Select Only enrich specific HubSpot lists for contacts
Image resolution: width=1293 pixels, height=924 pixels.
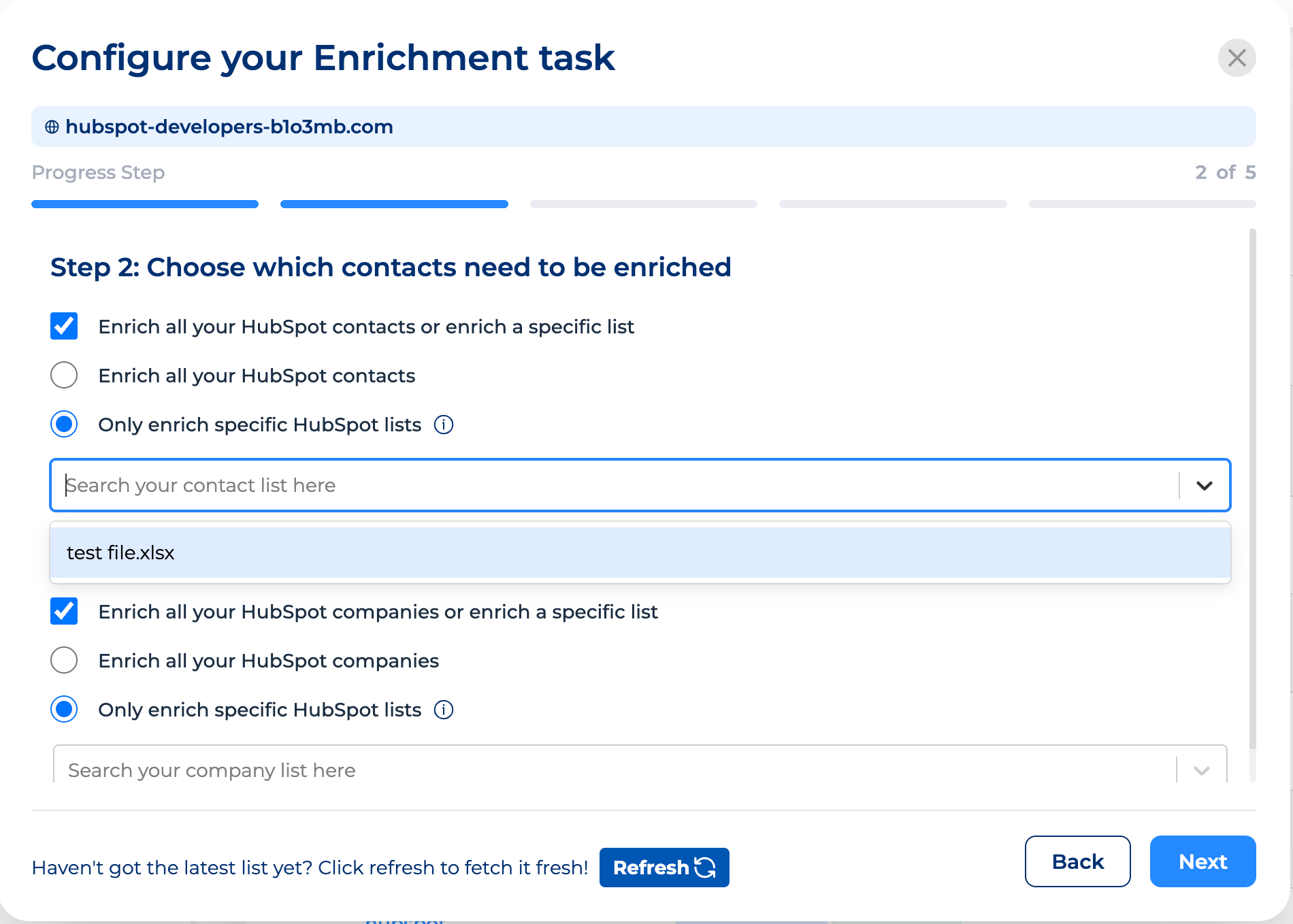click(x=63, y=425)
